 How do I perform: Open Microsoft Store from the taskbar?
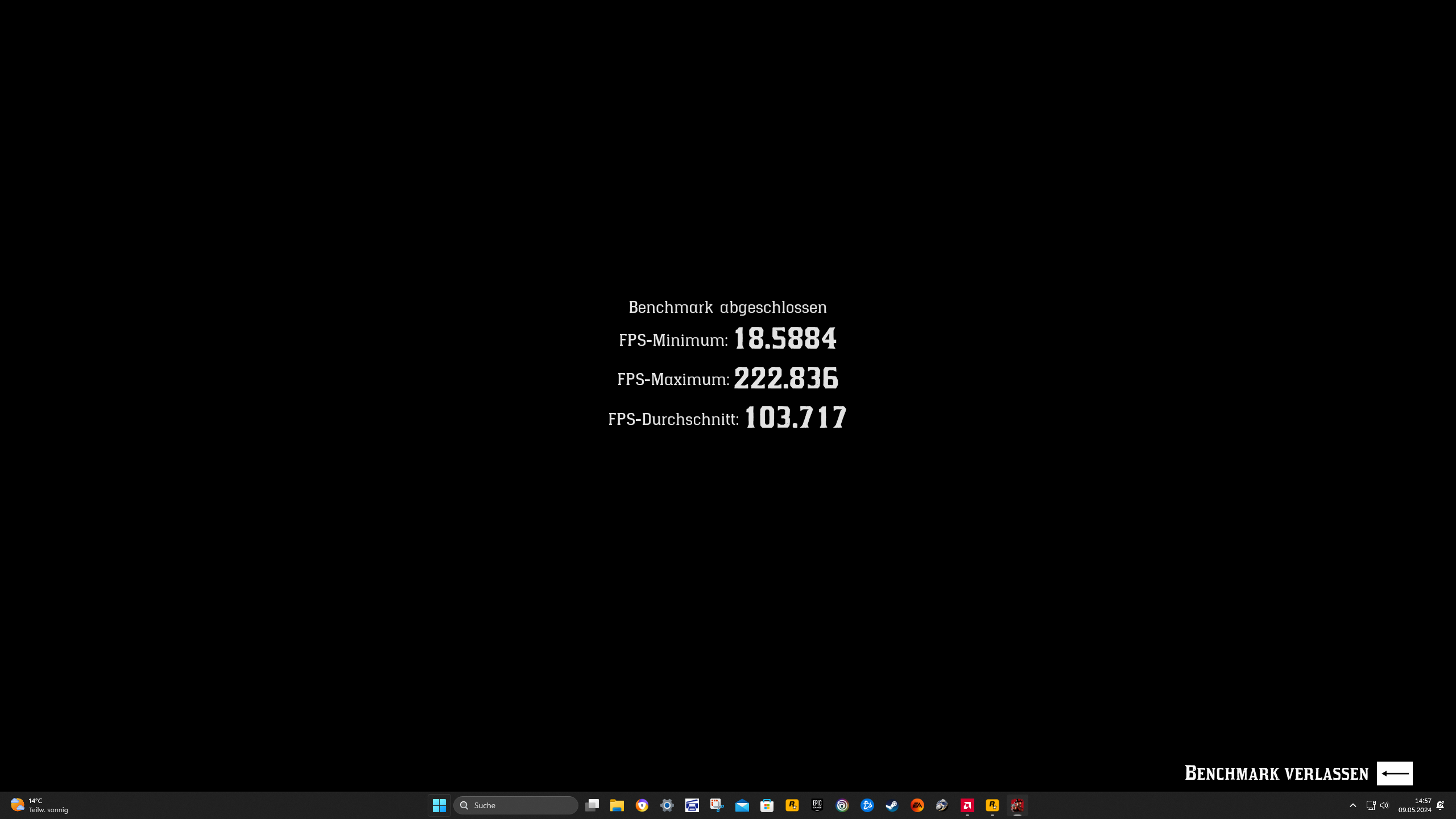coord(767,805)
